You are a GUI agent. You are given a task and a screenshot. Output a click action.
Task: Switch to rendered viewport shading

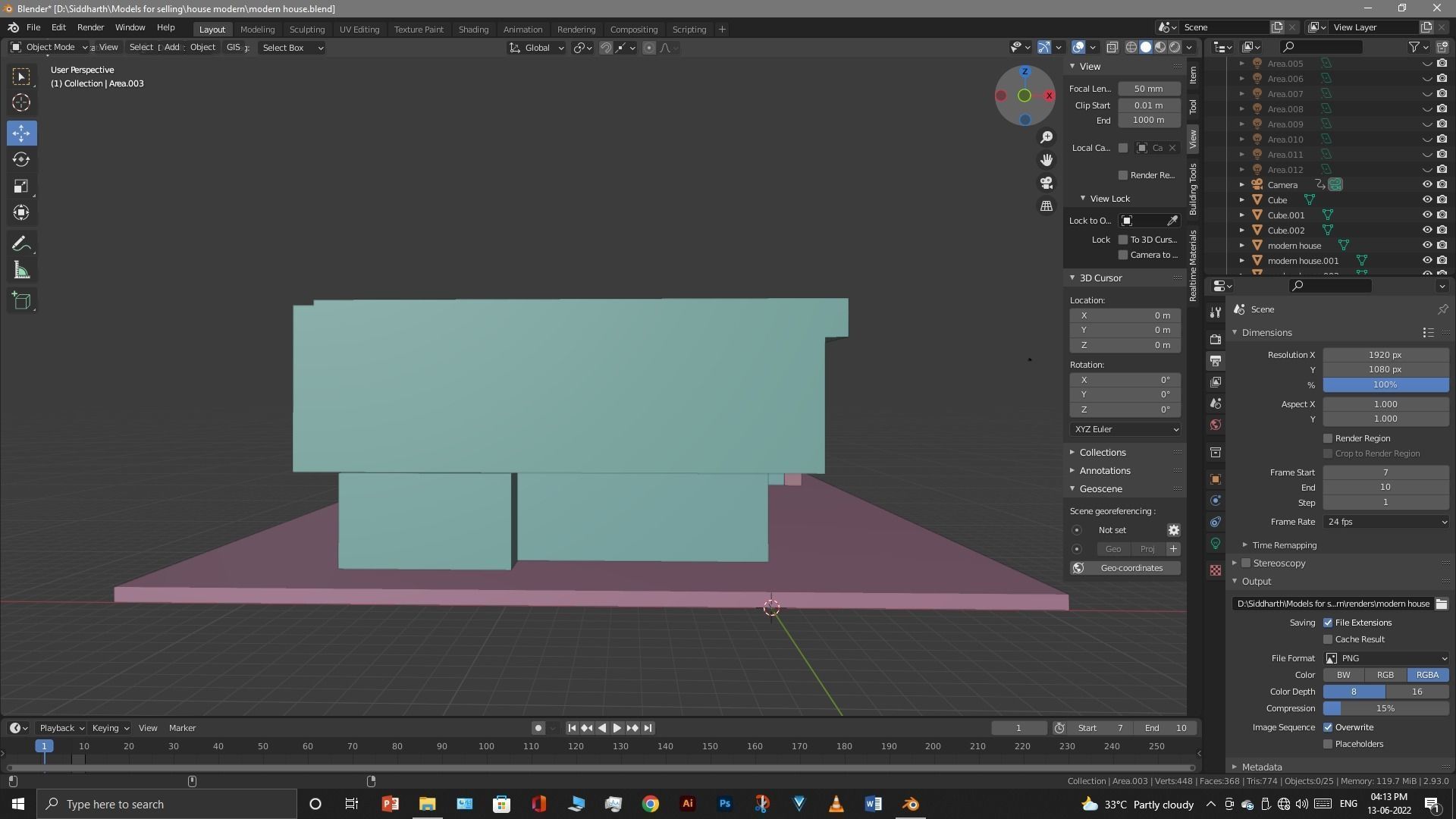coord(1175,47)
